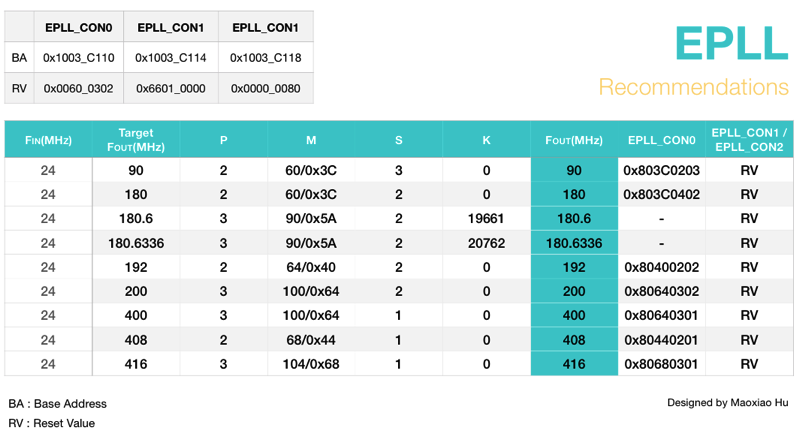This screenshot has height=431, width=800.
Task: Click the FIN(MHz) column header
Action: coord(48,140)
